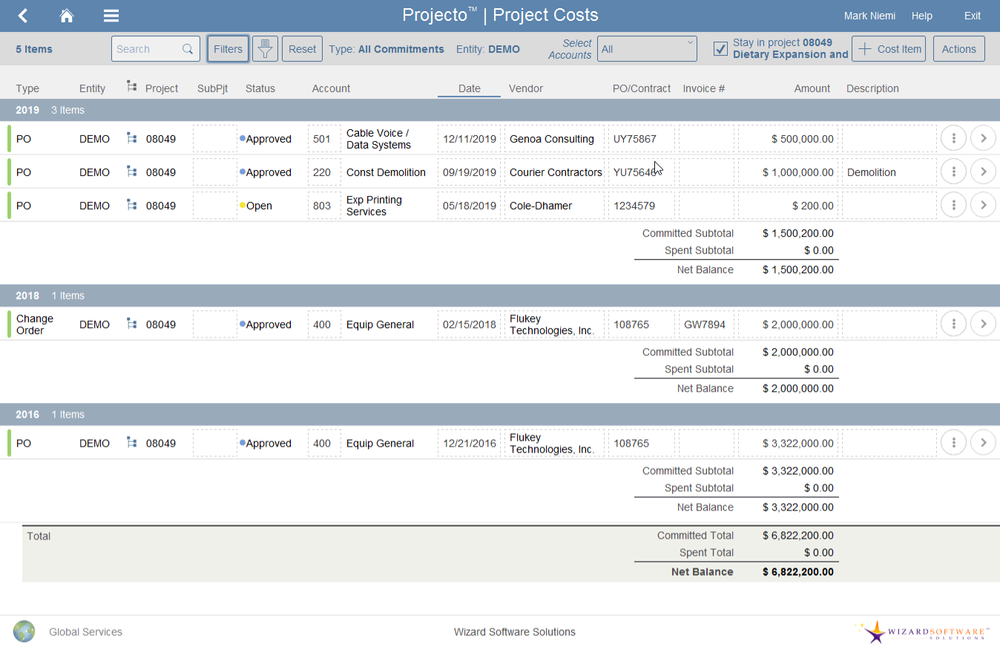The height and width of the screenshot is (647, 1000).
Task: Click the hierarchy icon next to the Project column
Action: click(x=131, y=88)
